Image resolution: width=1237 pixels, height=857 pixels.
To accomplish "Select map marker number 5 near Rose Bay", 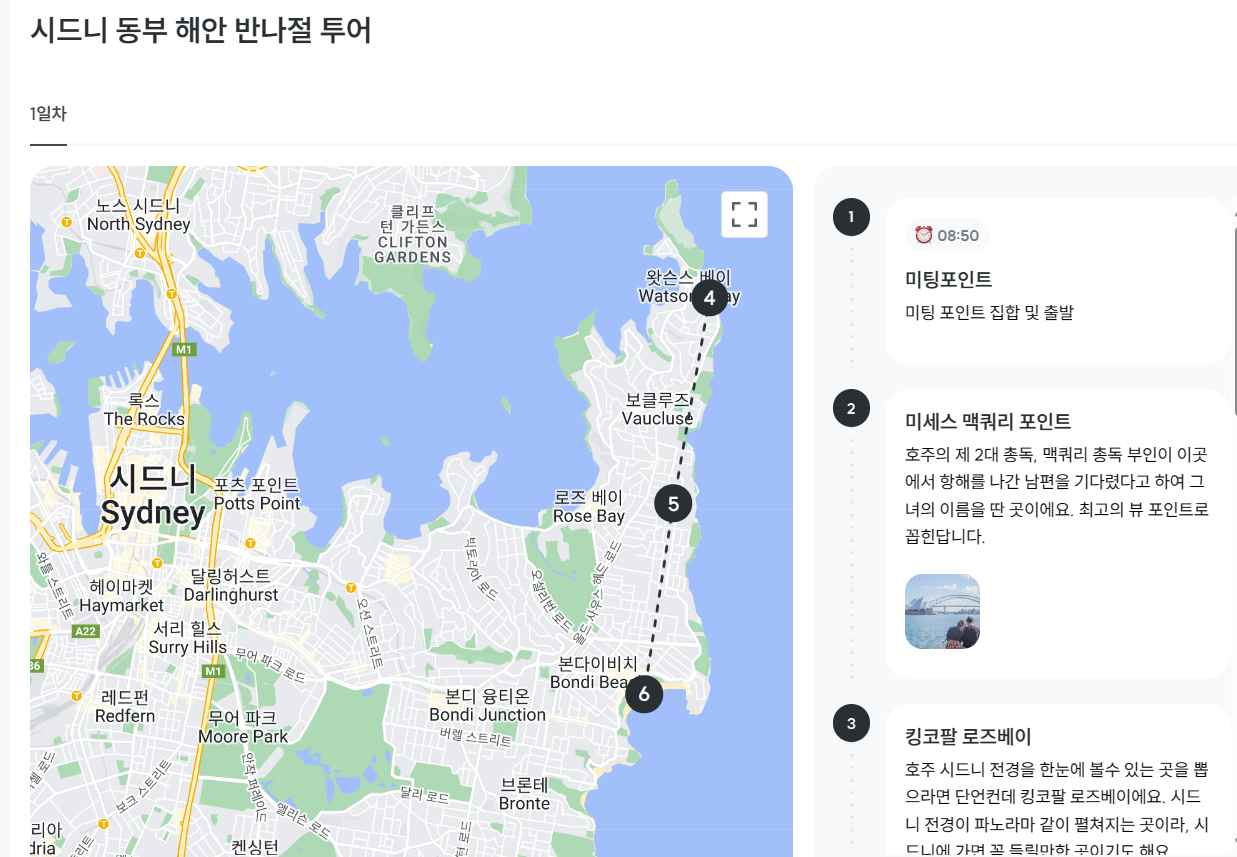I will (673, 504).
